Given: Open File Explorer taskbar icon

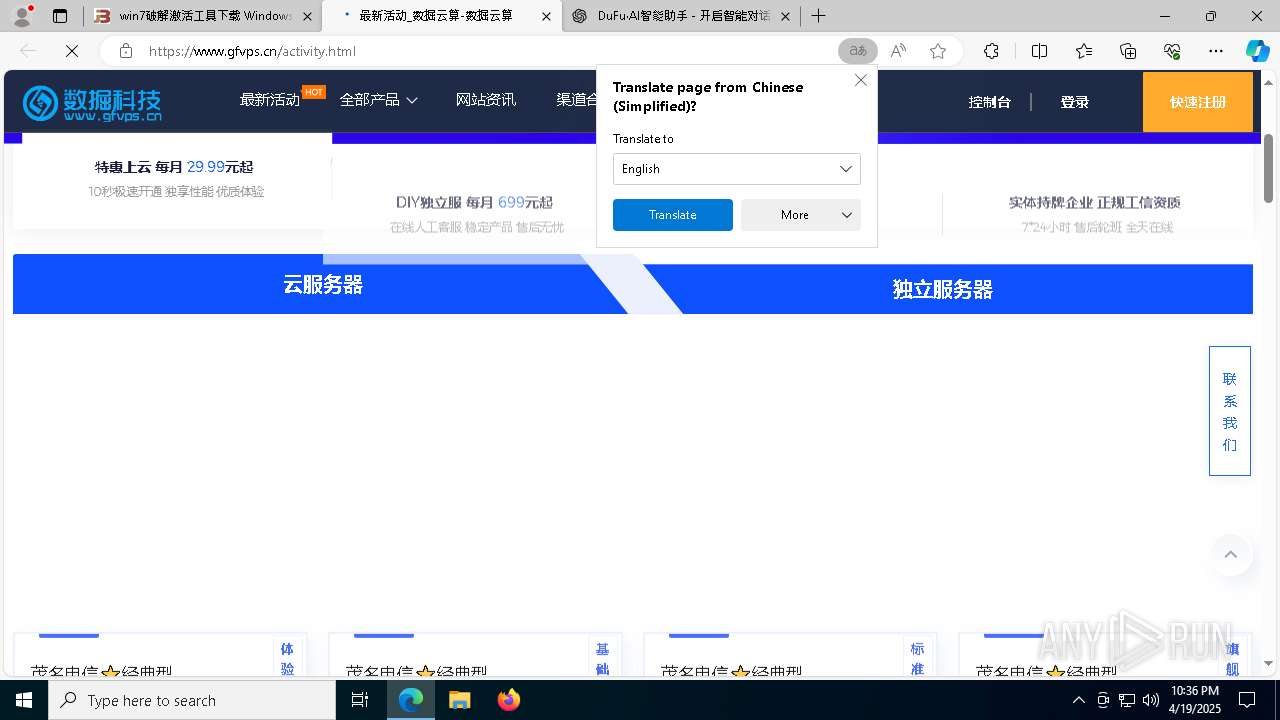Looking at the screenshot, I should click(x=459, y=700).
